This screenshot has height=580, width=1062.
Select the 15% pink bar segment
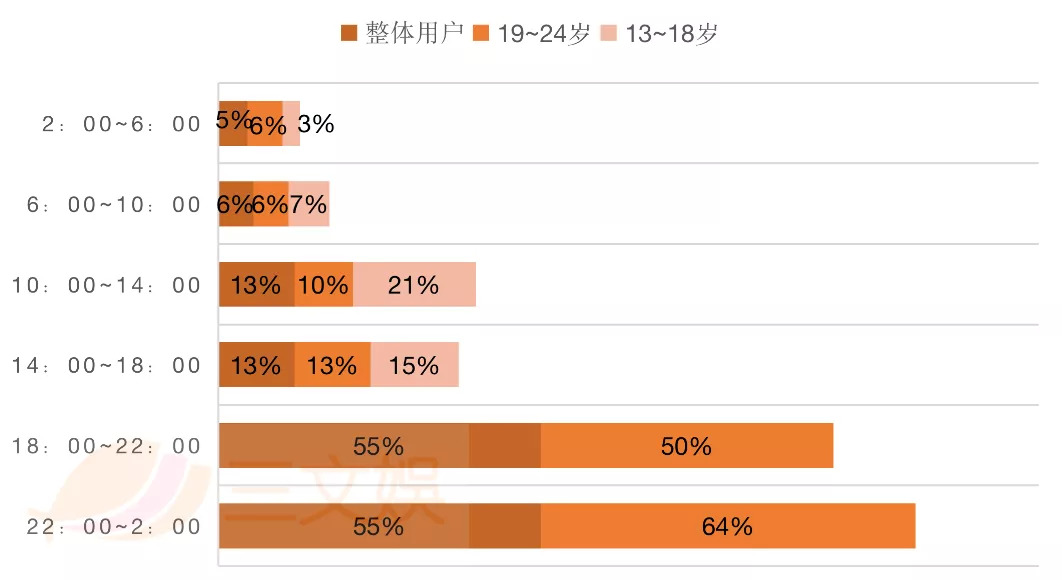[414, 365]
